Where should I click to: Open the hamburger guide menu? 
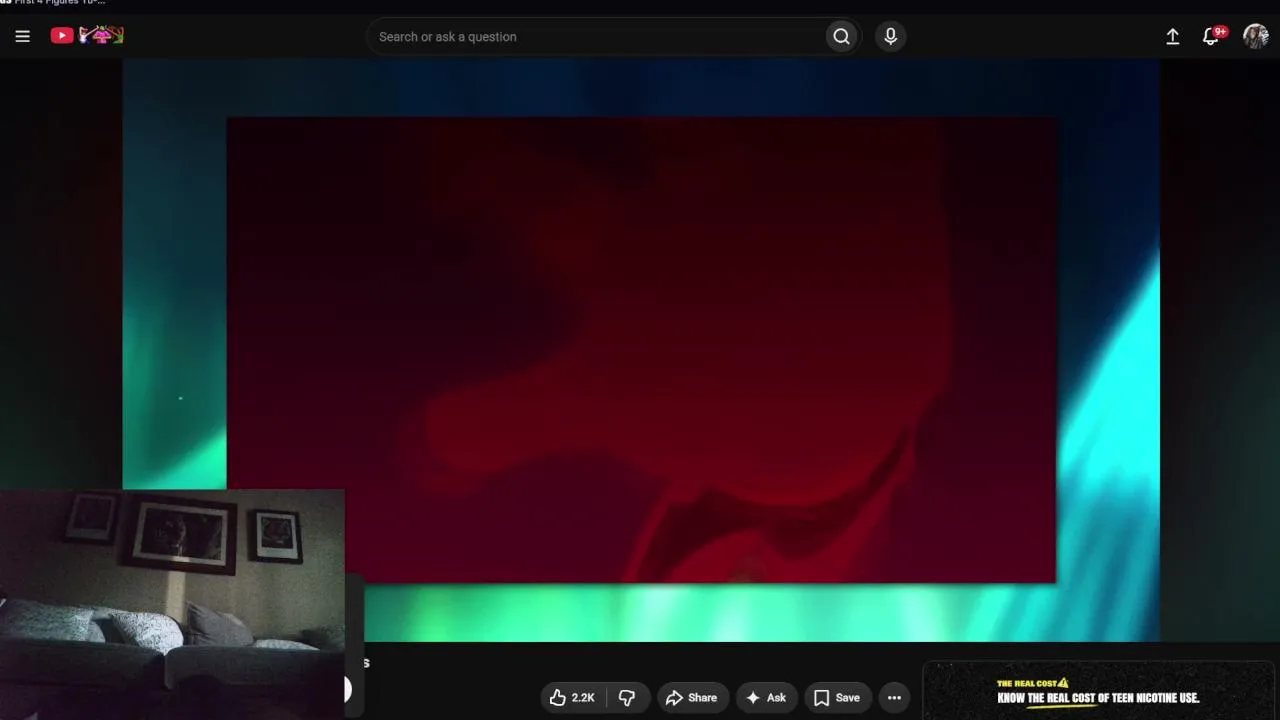click(22, 37)
